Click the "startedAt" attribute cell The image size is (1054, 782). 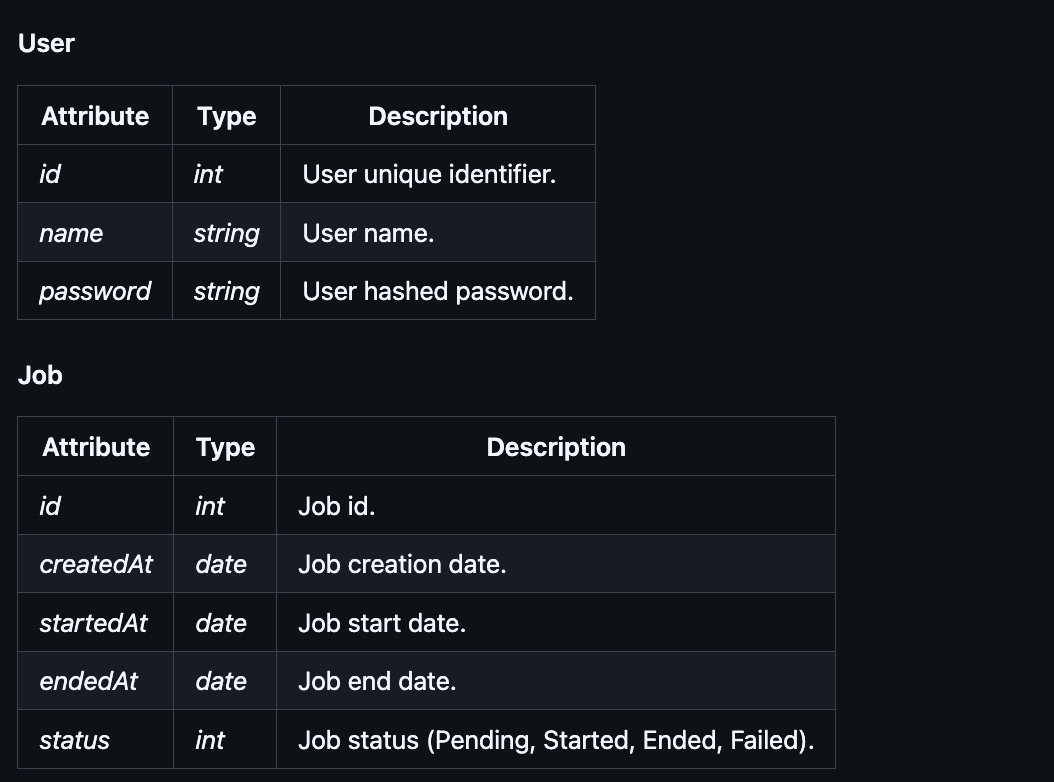[93, 623]
